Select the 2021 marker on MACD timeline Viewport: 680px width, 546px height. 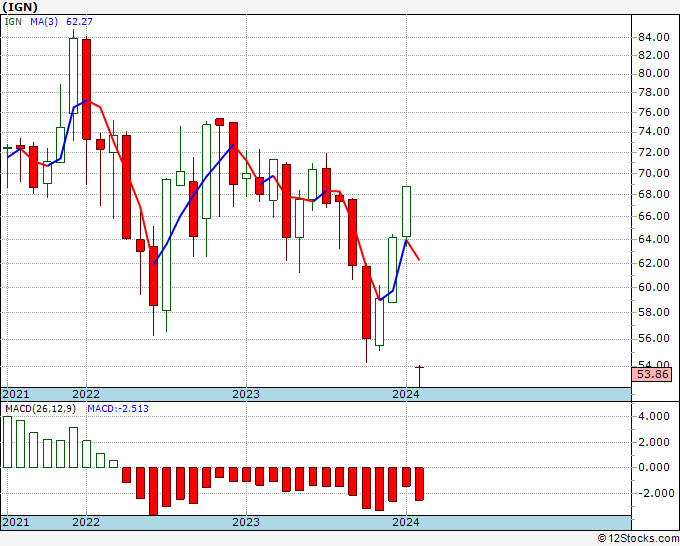[16, 522]
